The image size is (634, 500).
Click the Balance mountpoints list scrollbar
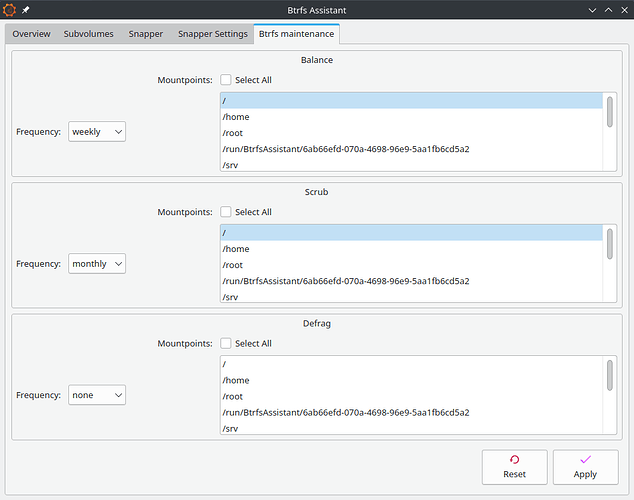pyautogui.click(x=610, y=112)
